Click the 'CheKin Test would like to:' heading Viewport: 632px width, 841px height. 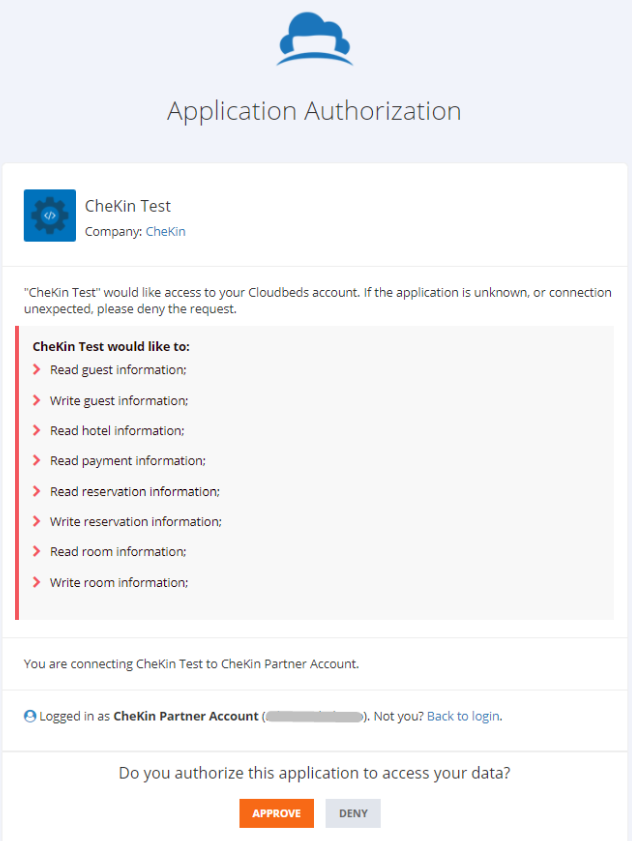(111, 346)
